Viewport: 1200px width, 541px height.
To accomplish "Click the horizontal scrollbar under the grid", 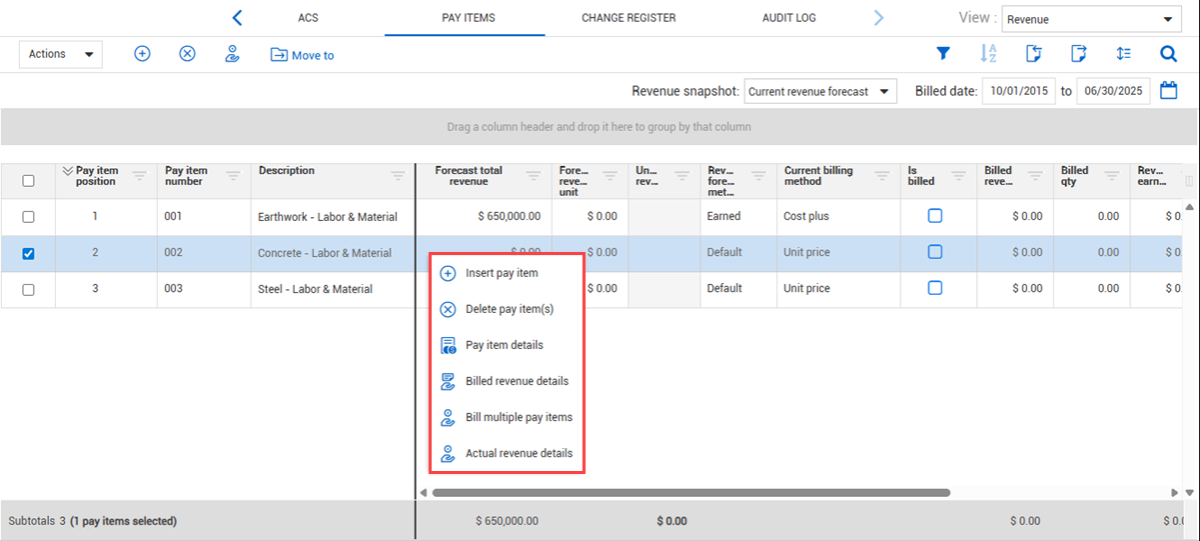I will [x=690, y=492].
